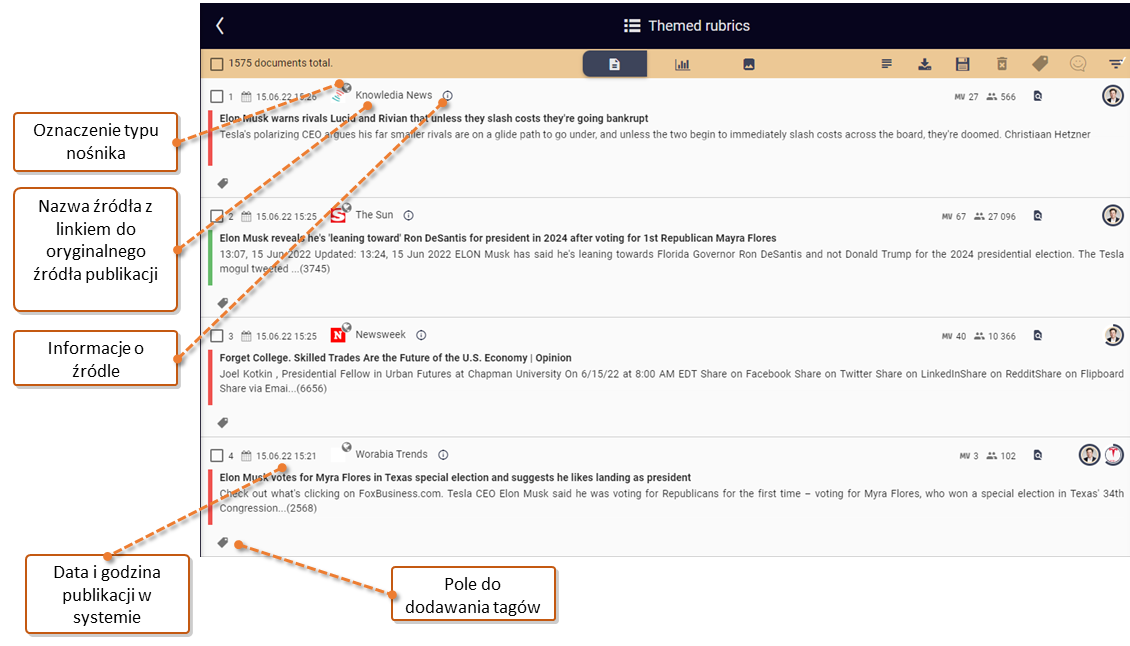This screenshot has width=1130, height=646.
Task: Check the box for document number 1
Action: pyautogui.click(x=216, y=96)
